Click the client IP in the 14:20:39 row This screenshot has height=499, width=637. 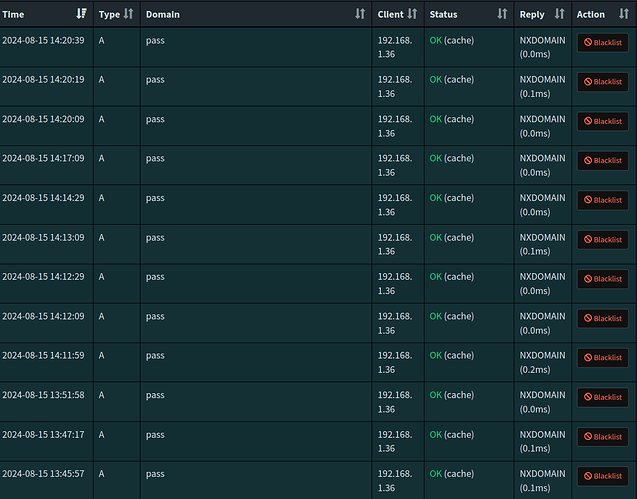pos(394,47)
